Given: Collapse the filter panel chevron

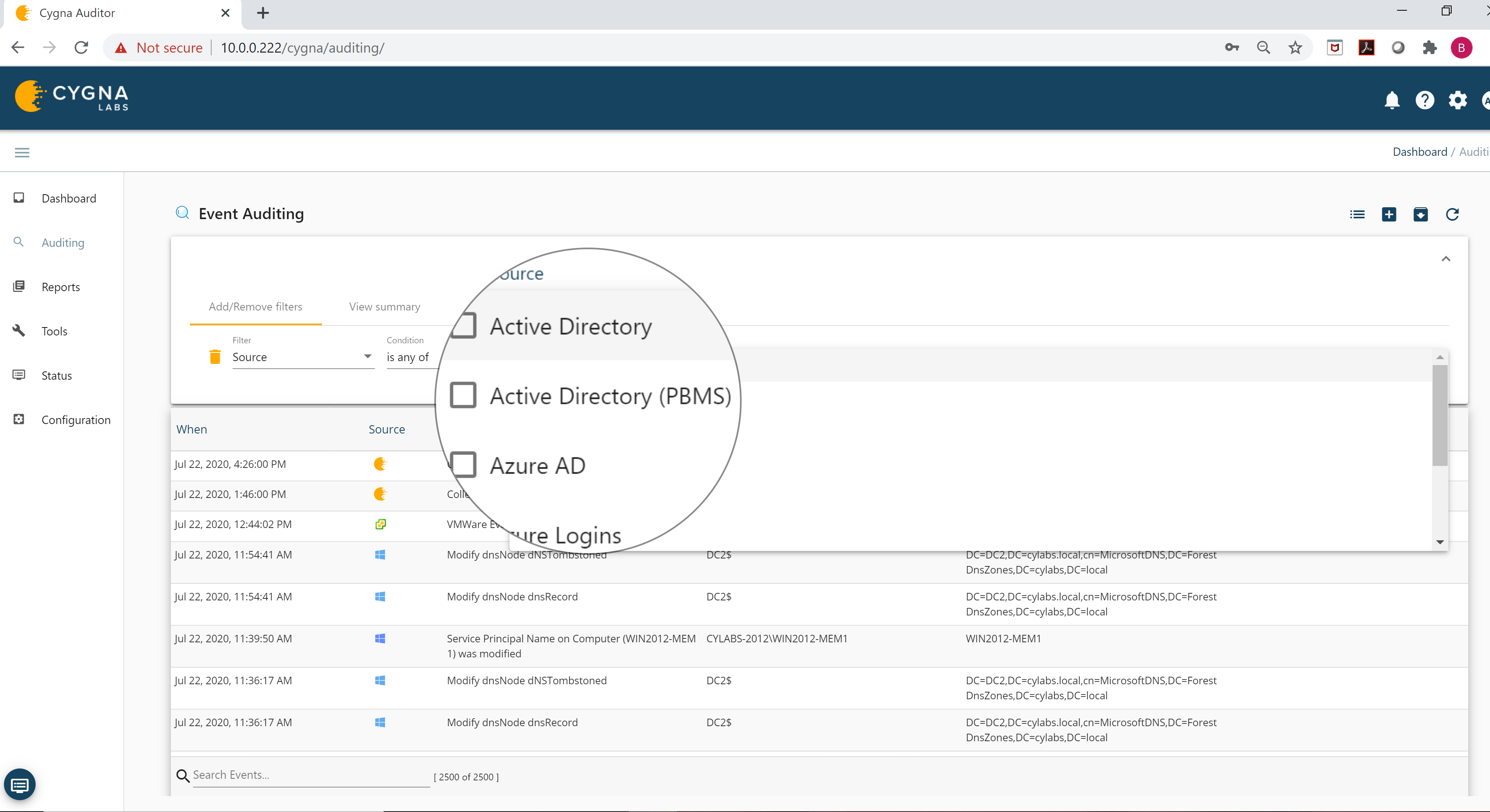Looking at the screenshot, I should click(1445, 259).
